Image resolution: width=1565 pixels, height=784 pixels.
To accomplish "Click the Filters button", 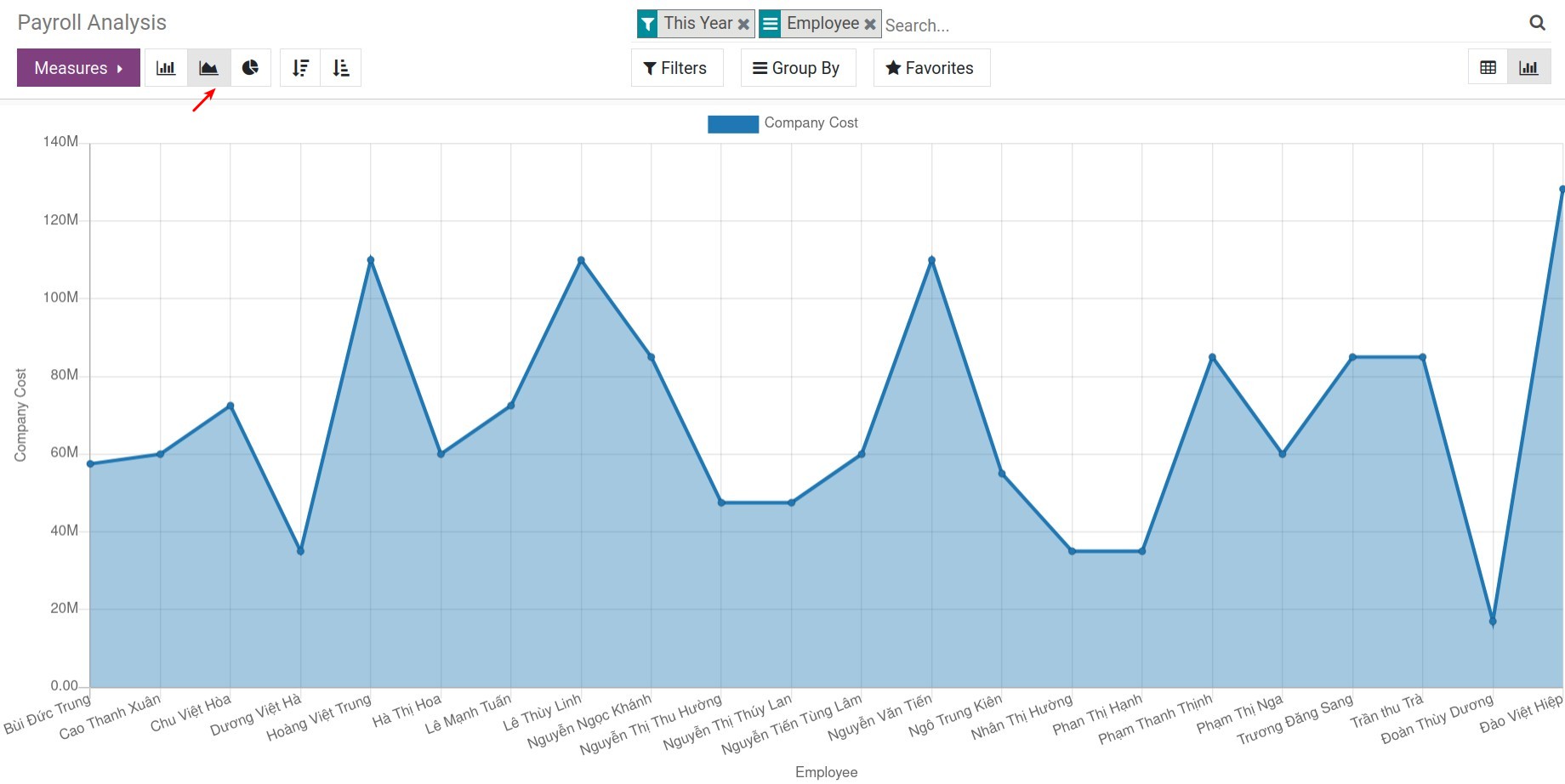I will pyautogui.click(x=676, y=67).
